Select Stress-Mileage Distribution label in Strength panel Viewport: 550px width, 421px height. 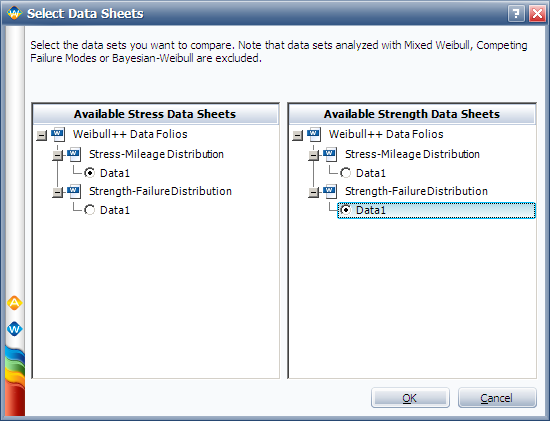pyautogui.click(x=412, y=154)
